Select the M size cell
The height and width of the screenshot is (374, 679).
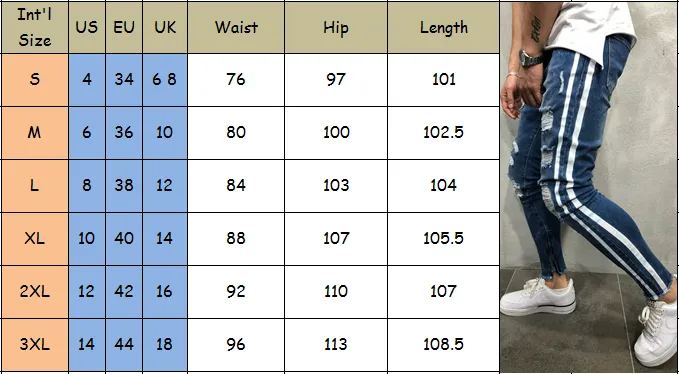35,133
